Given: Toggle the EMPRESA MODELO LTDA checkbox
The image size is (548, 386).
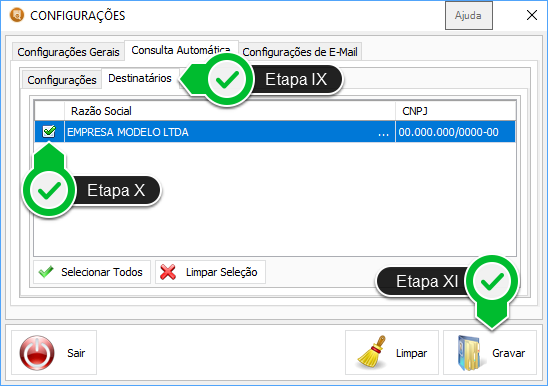Looking at the screenshot, I should pos(49,131).
